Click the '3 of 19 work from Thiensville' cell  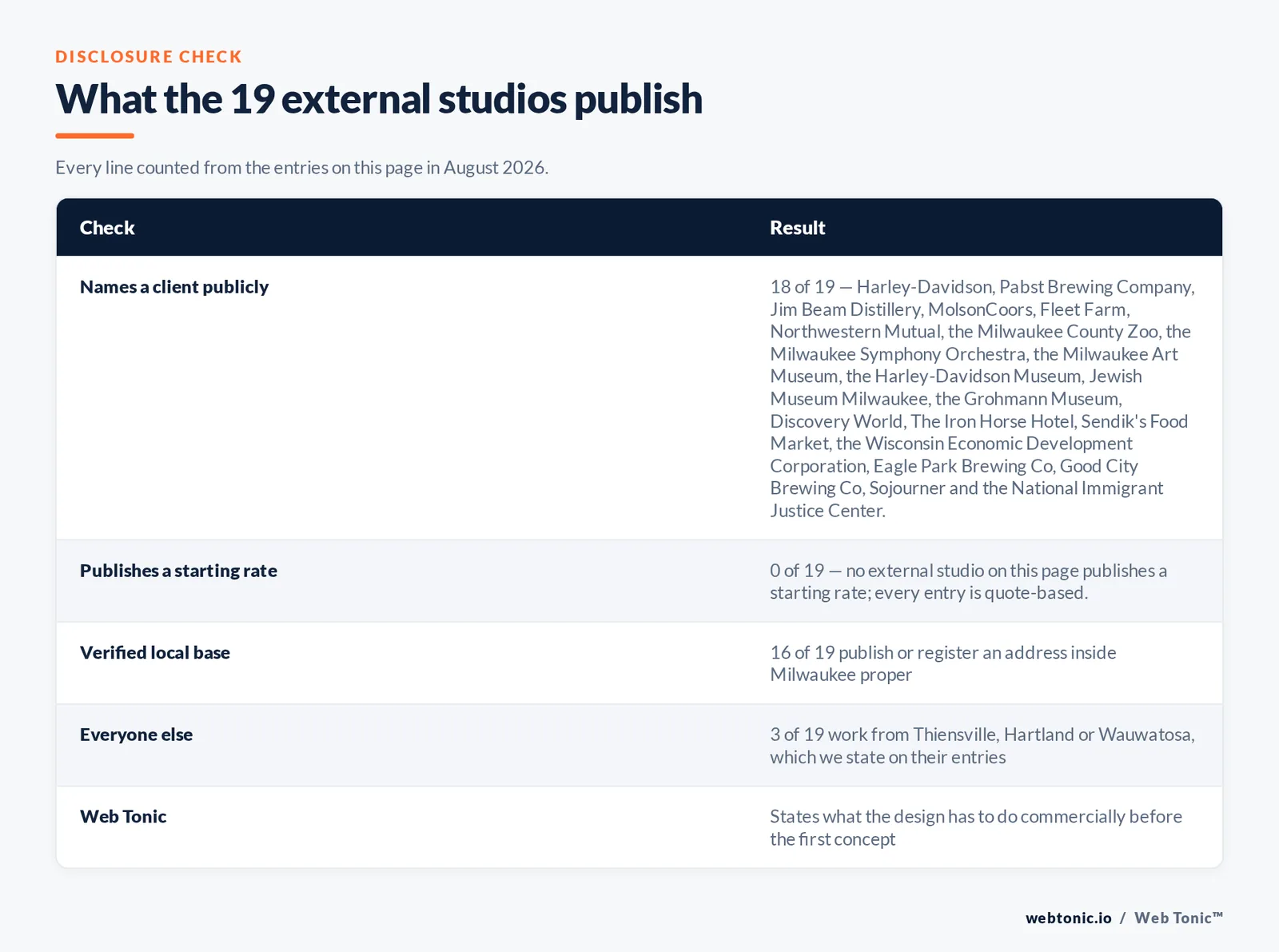click(982, 746)
